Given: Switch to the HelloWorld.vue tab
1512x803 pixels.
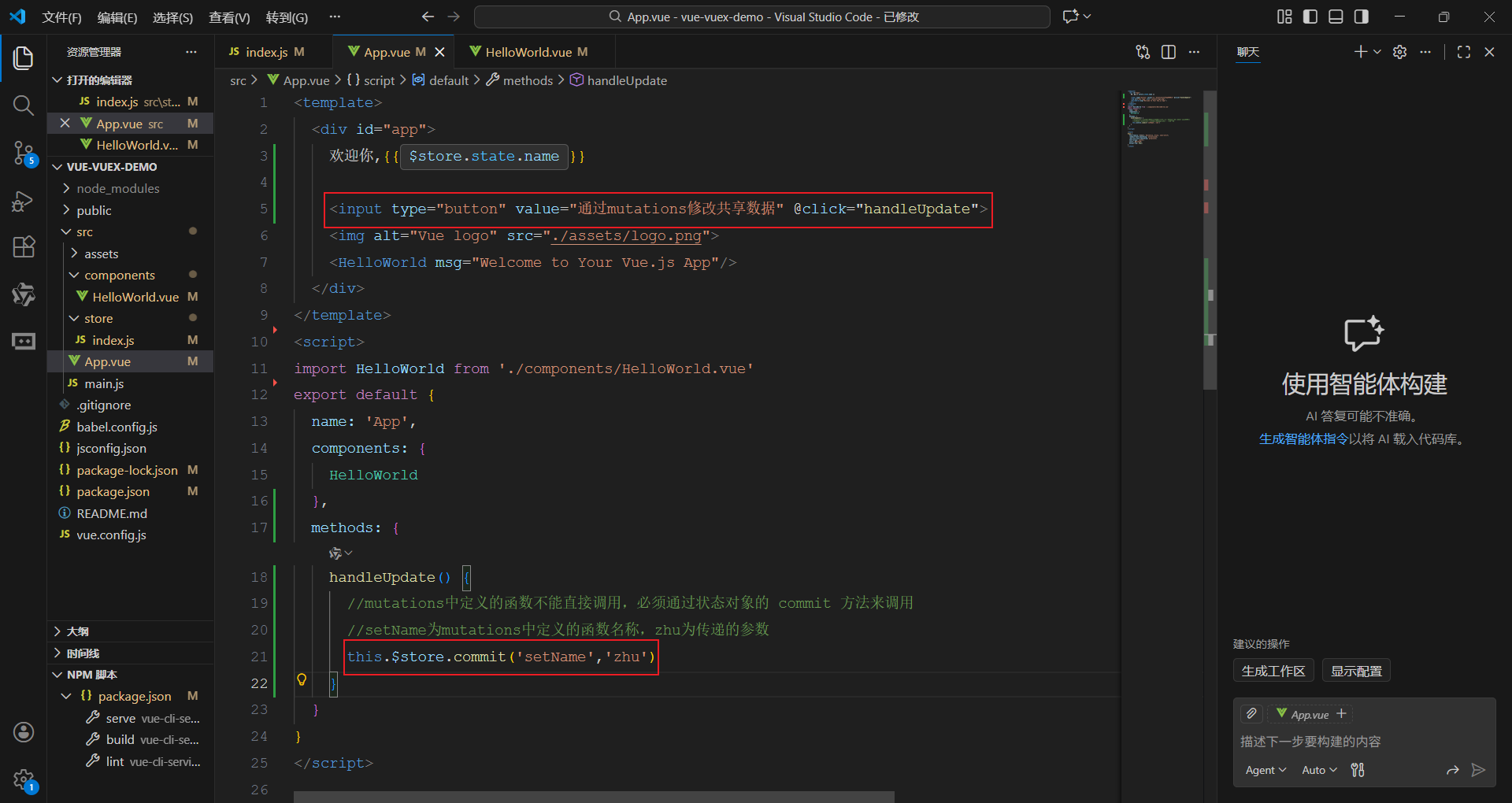Looking at the screenshot, I should coord(528,52).
